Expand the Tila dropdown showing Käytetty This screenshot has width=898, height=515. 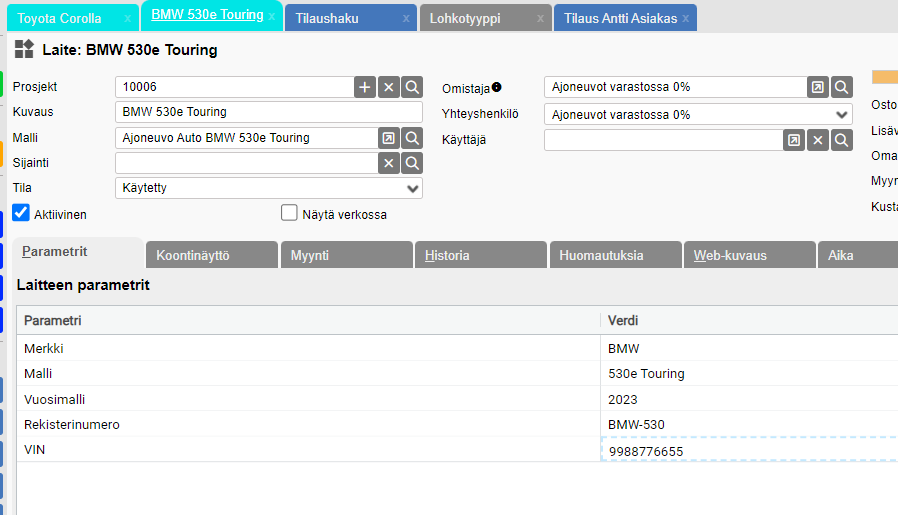[269, 188]
